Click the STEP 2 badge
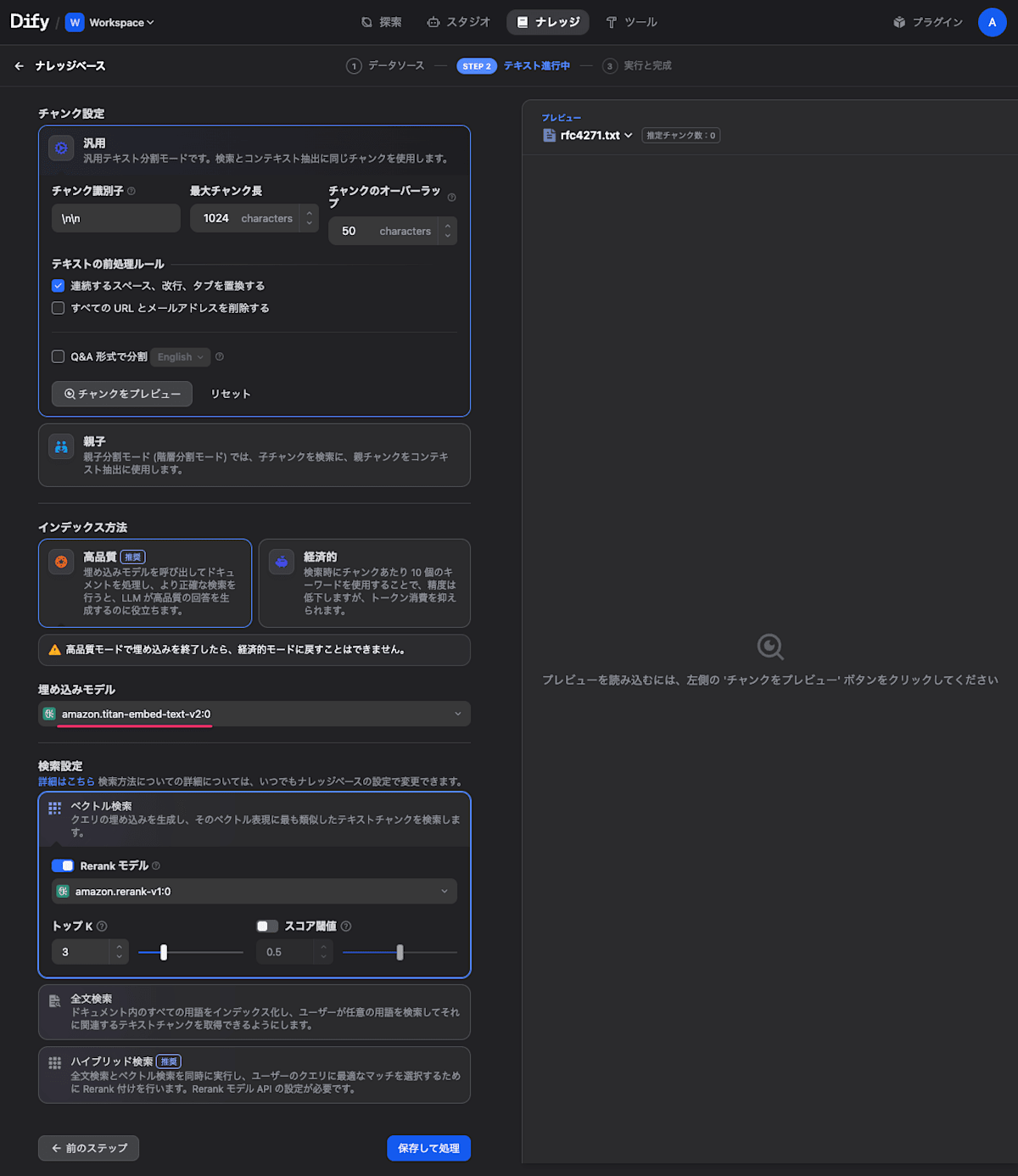 pyautogui.click(x=477, y=66)
